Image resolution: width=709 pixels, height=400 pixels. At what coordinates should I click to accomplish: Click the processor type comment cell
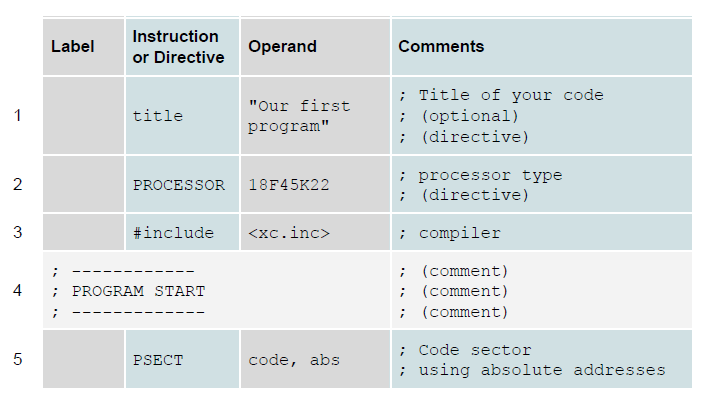(542, 184)
